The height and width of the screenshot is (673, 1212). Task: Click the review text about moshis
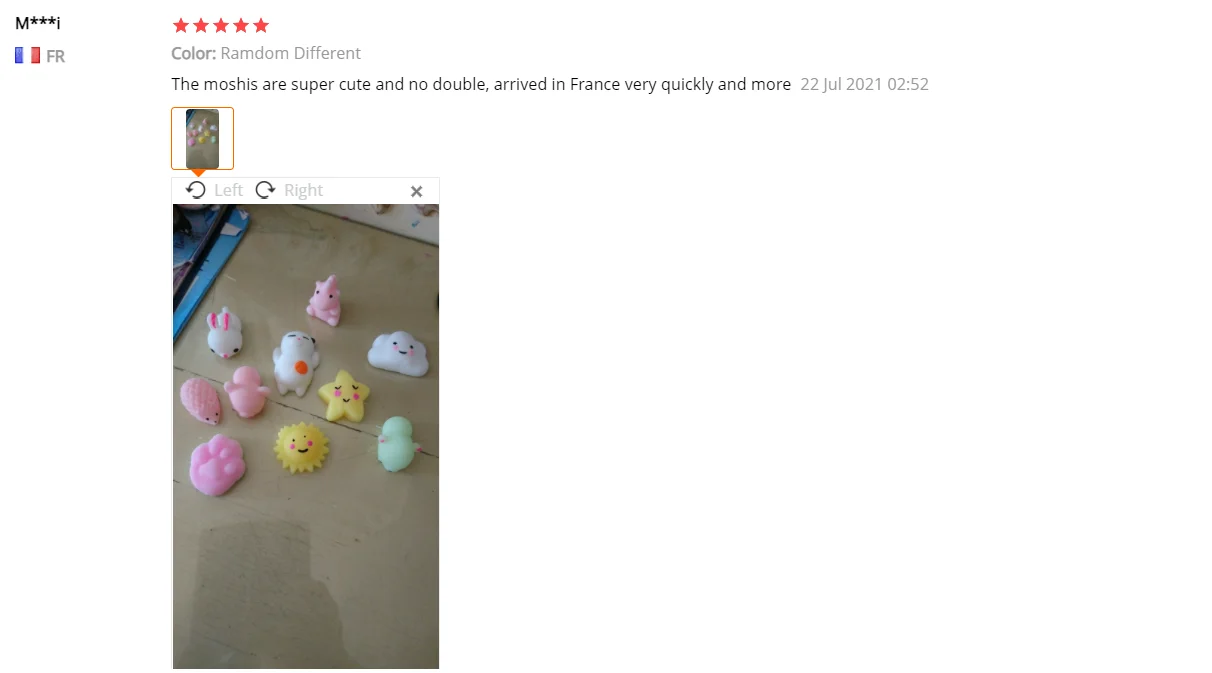click(x=481, y=84)
